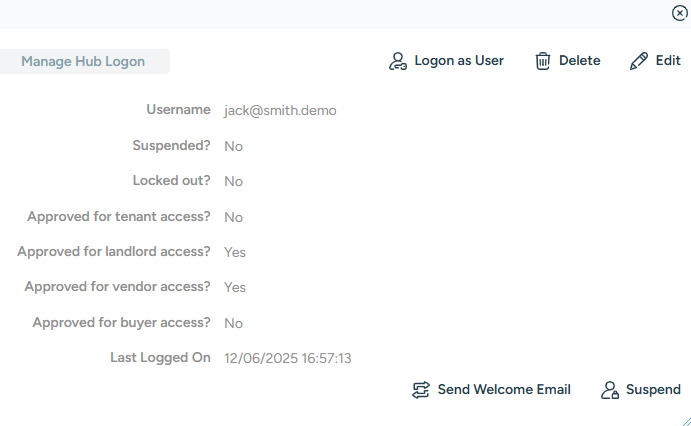Select the 'Logon as User' text button
This screenshot has width=691, height=426.
(x=459, y=60)
